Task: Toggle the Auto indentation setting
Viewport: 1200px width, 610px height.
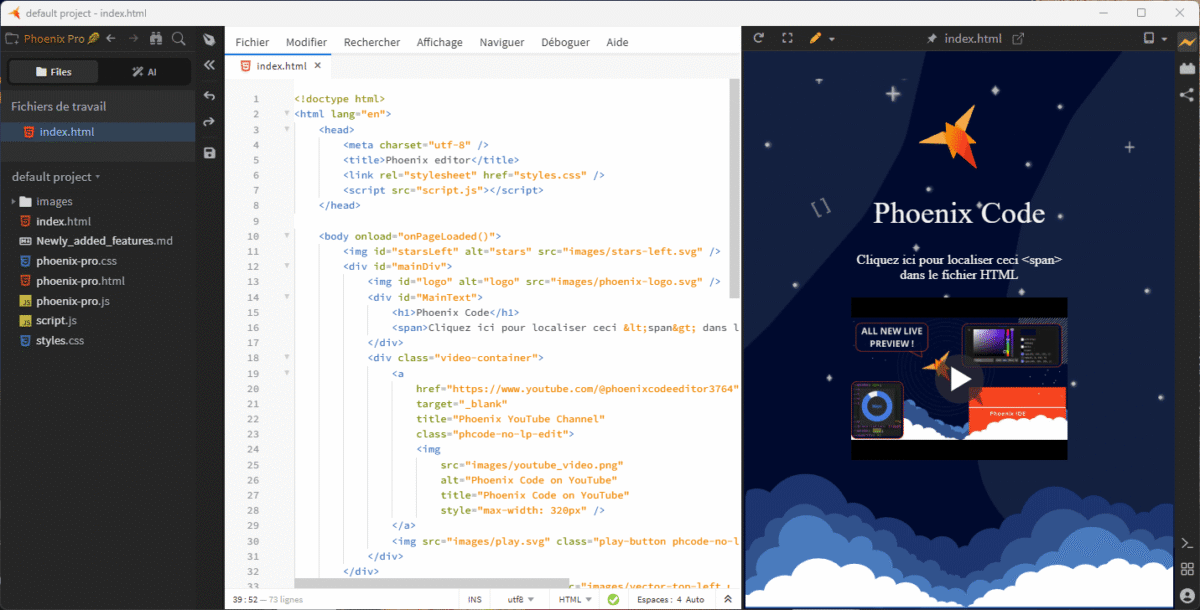Action: (696, 599)
